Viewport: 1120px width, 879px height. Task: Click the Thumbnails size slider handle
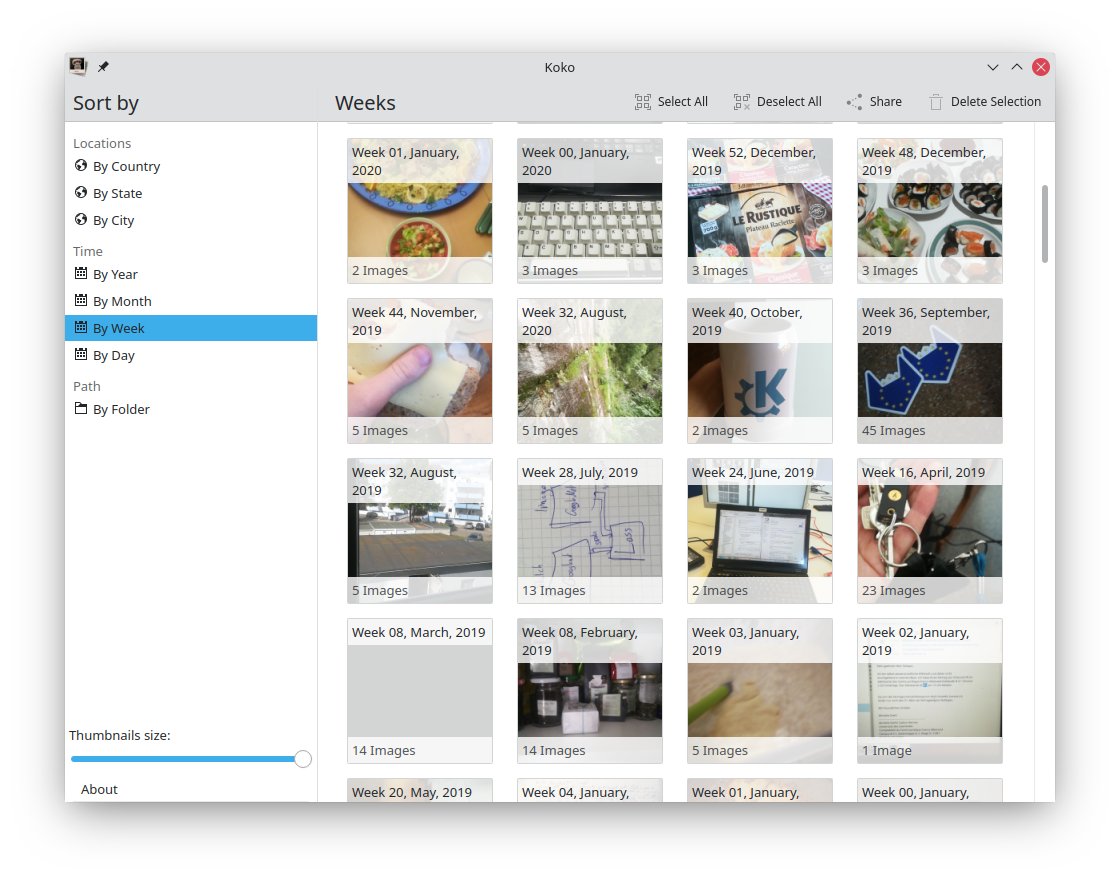tap(303, 759)
